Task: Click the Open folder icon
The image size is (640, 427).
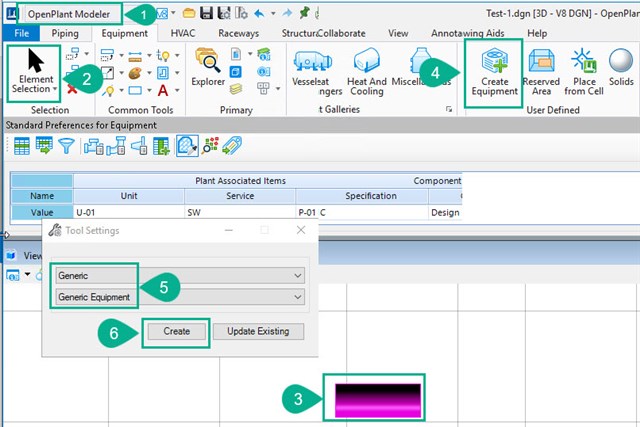Action: (x=189, y=13)
